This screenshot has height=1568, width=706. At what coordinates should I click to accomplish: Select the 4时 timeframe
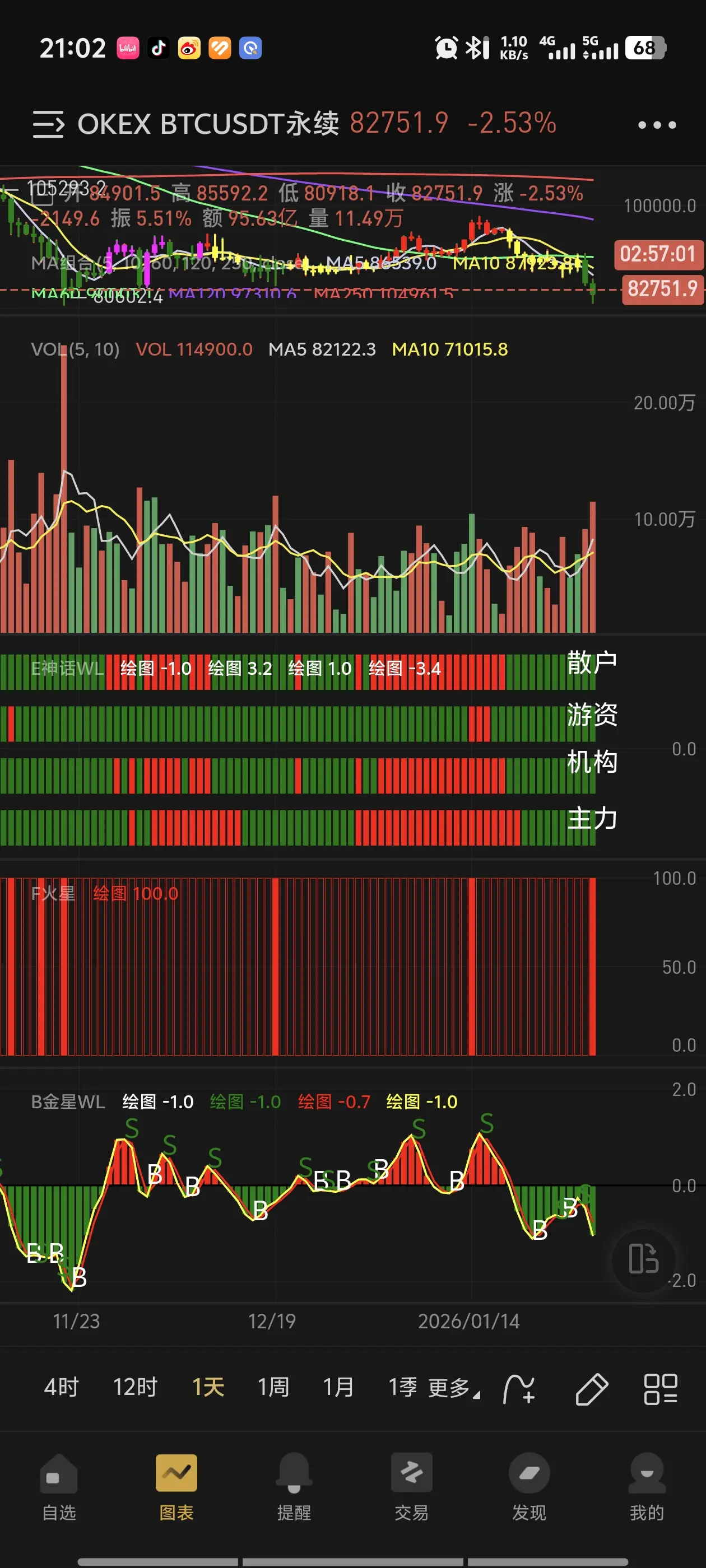tap(62, 1387)
